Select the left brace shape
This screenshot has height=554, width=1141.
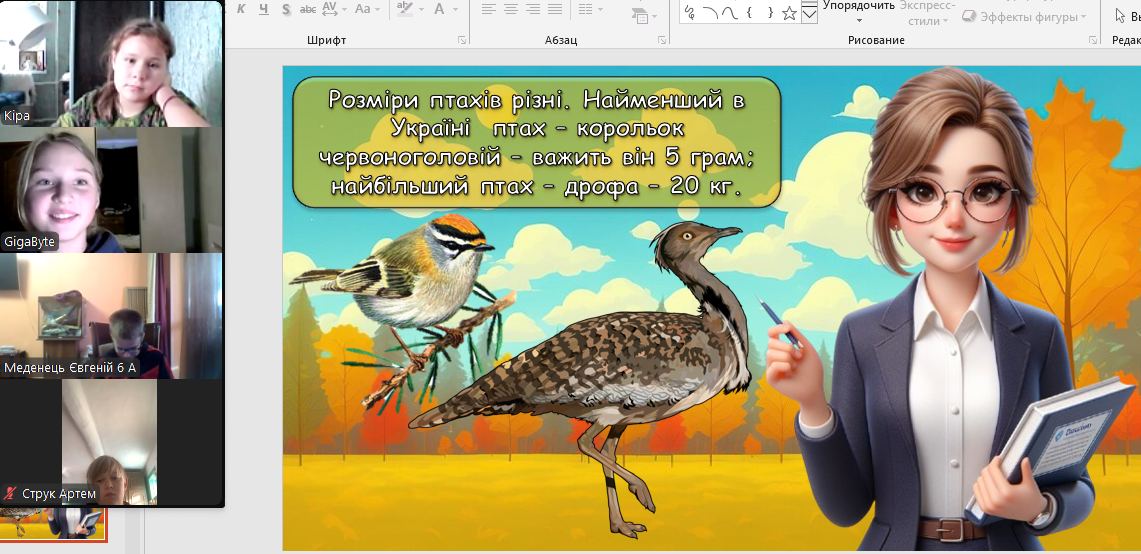pyautogui.click(x=750, y=12)
